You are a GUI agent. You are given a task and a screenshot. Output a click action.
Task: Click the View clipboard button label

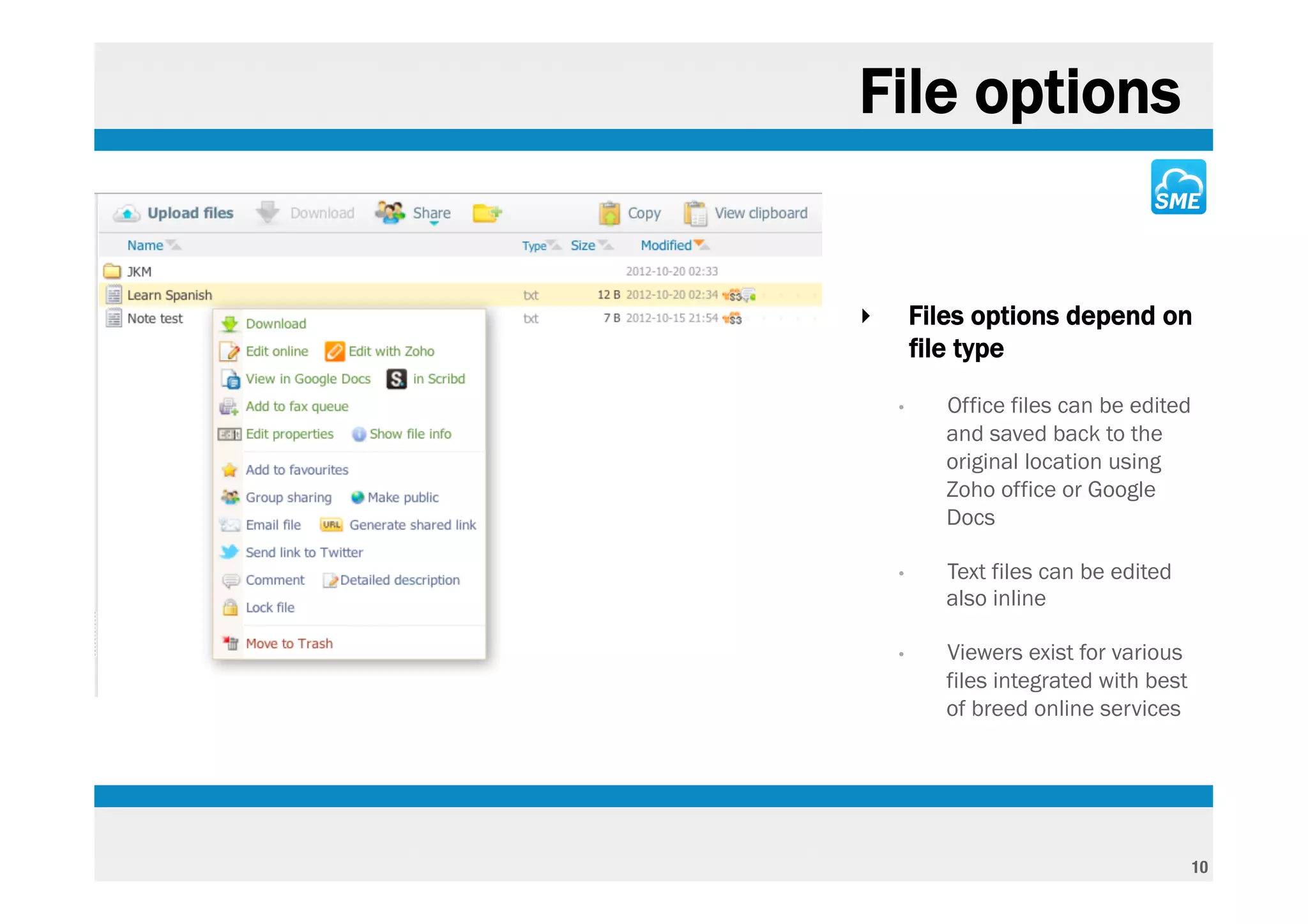pos(761,213)
